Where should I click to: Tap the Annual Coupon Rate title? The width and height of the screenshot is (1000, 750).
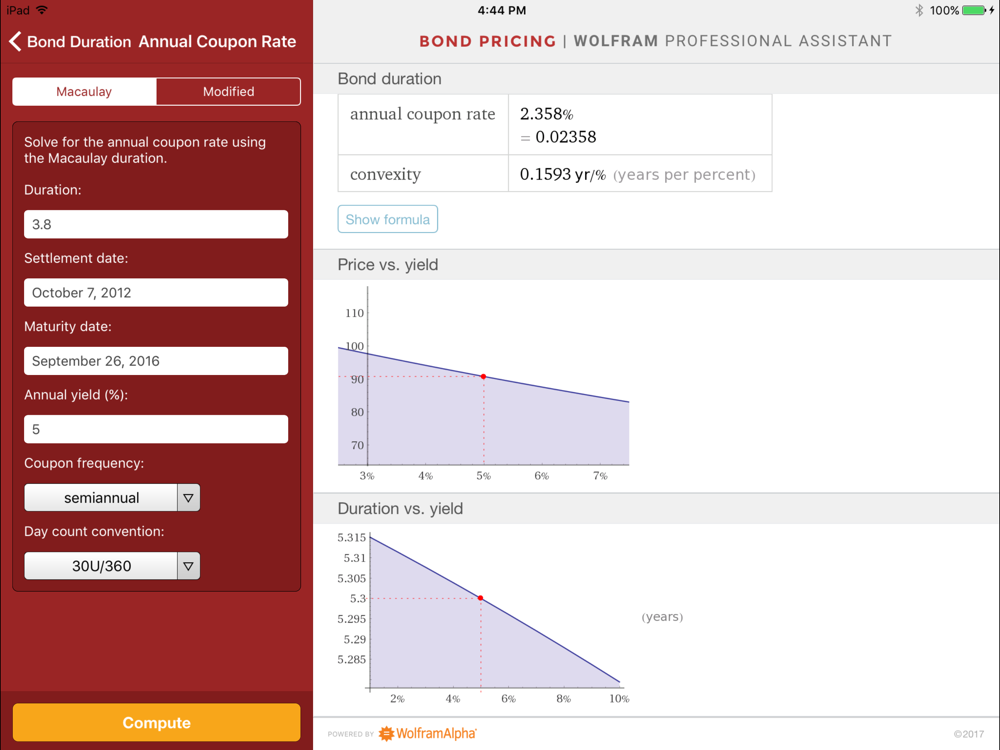click(217, 41)
